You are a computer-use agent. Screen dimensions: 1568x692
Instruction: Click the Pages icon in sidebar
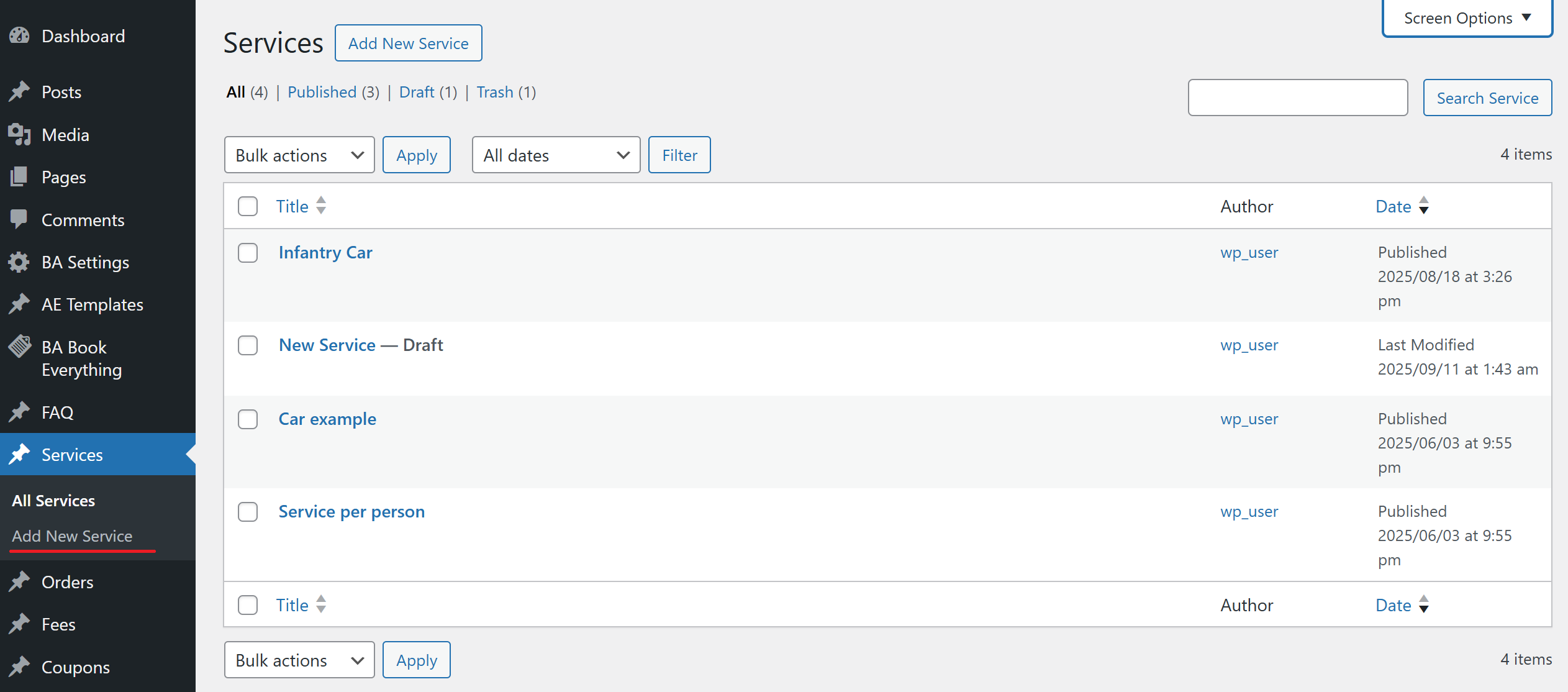tap(19, 177)
